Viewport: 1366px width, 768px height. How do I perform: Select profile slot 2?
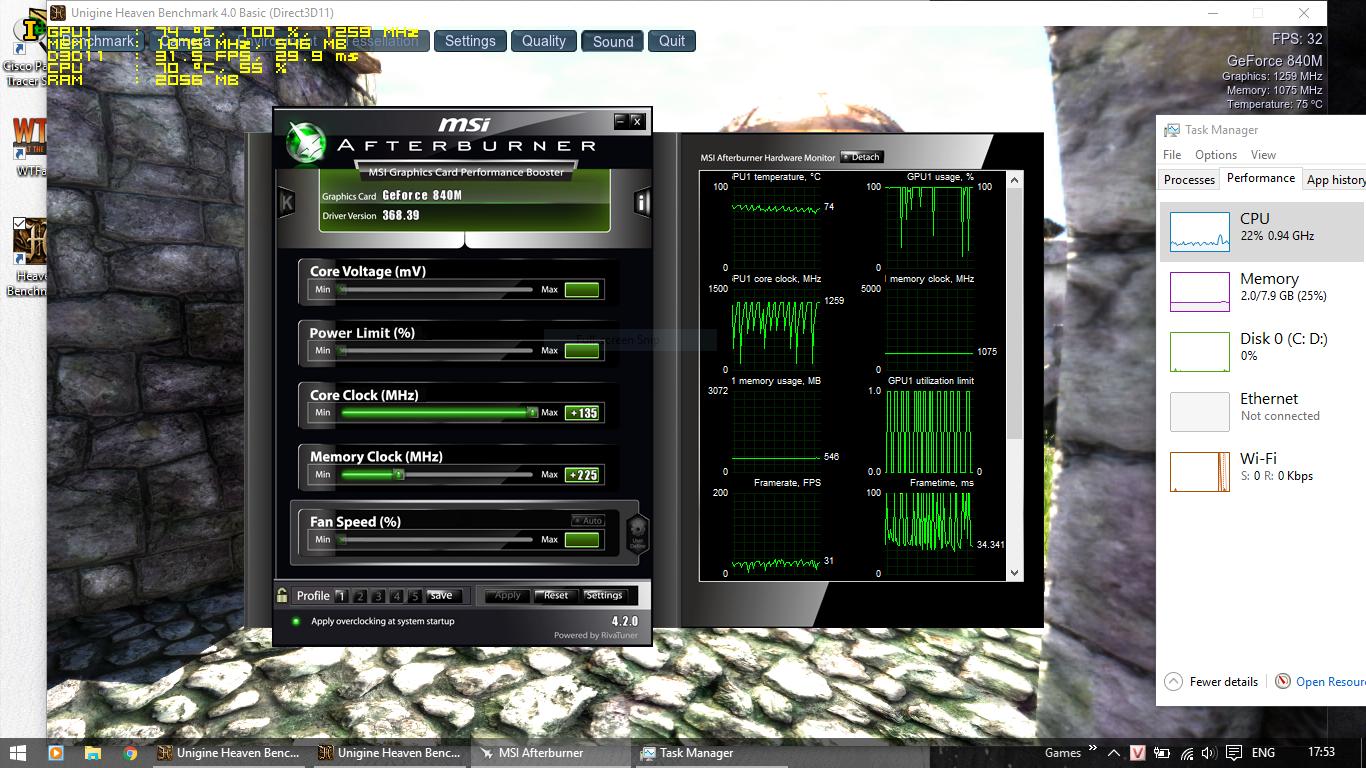pyautogui.click(x=360, y=596)
